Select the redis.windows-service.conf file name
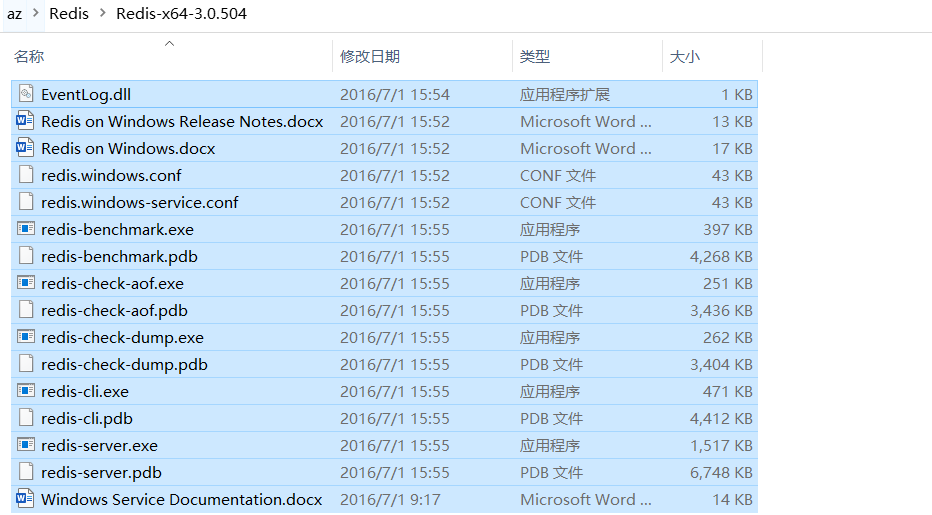 click(x=140, y=202)
